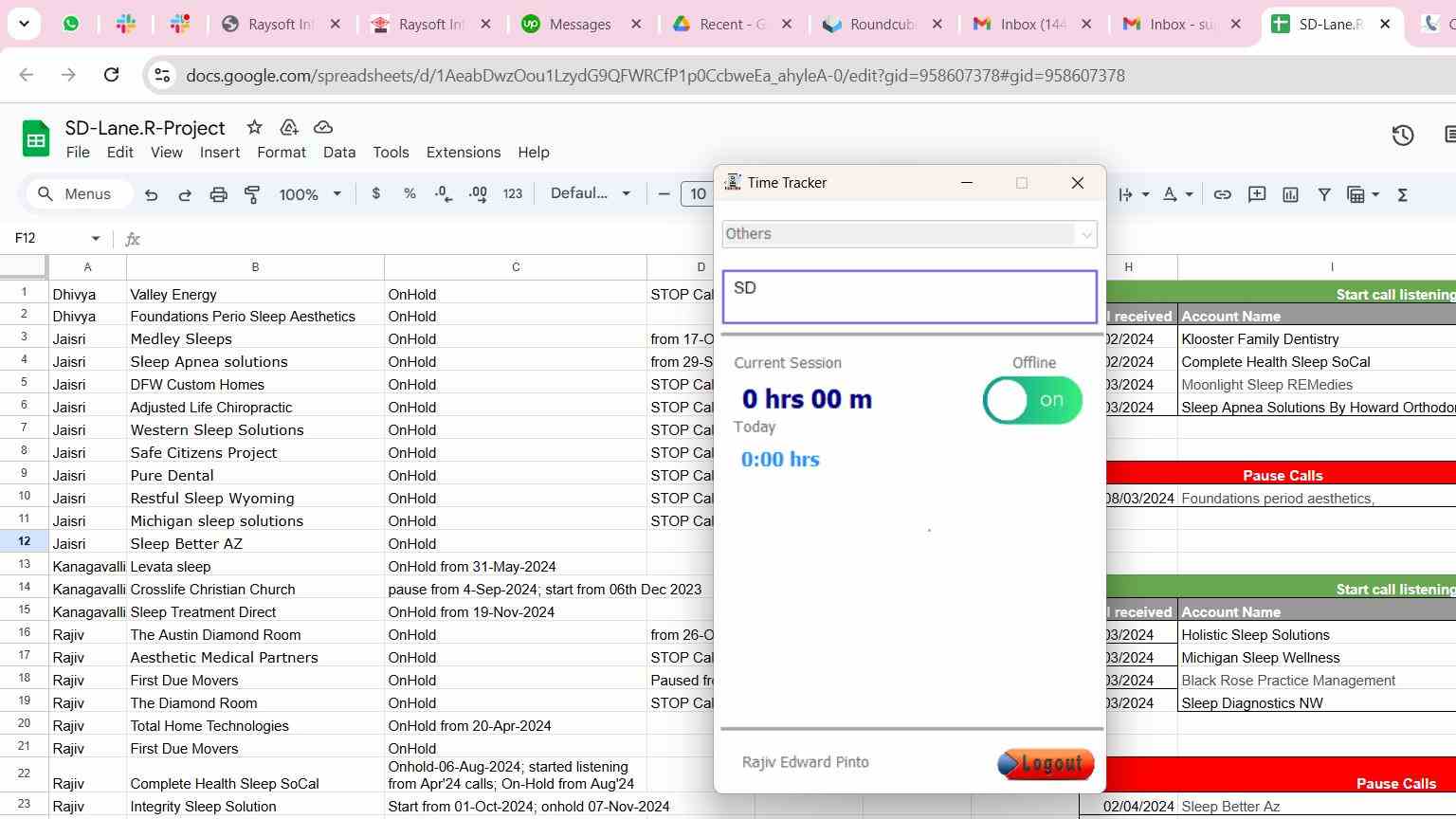Activate the paint format roller tool
The width and height of the screenshot is (1456, 819).
pos(252,194)
